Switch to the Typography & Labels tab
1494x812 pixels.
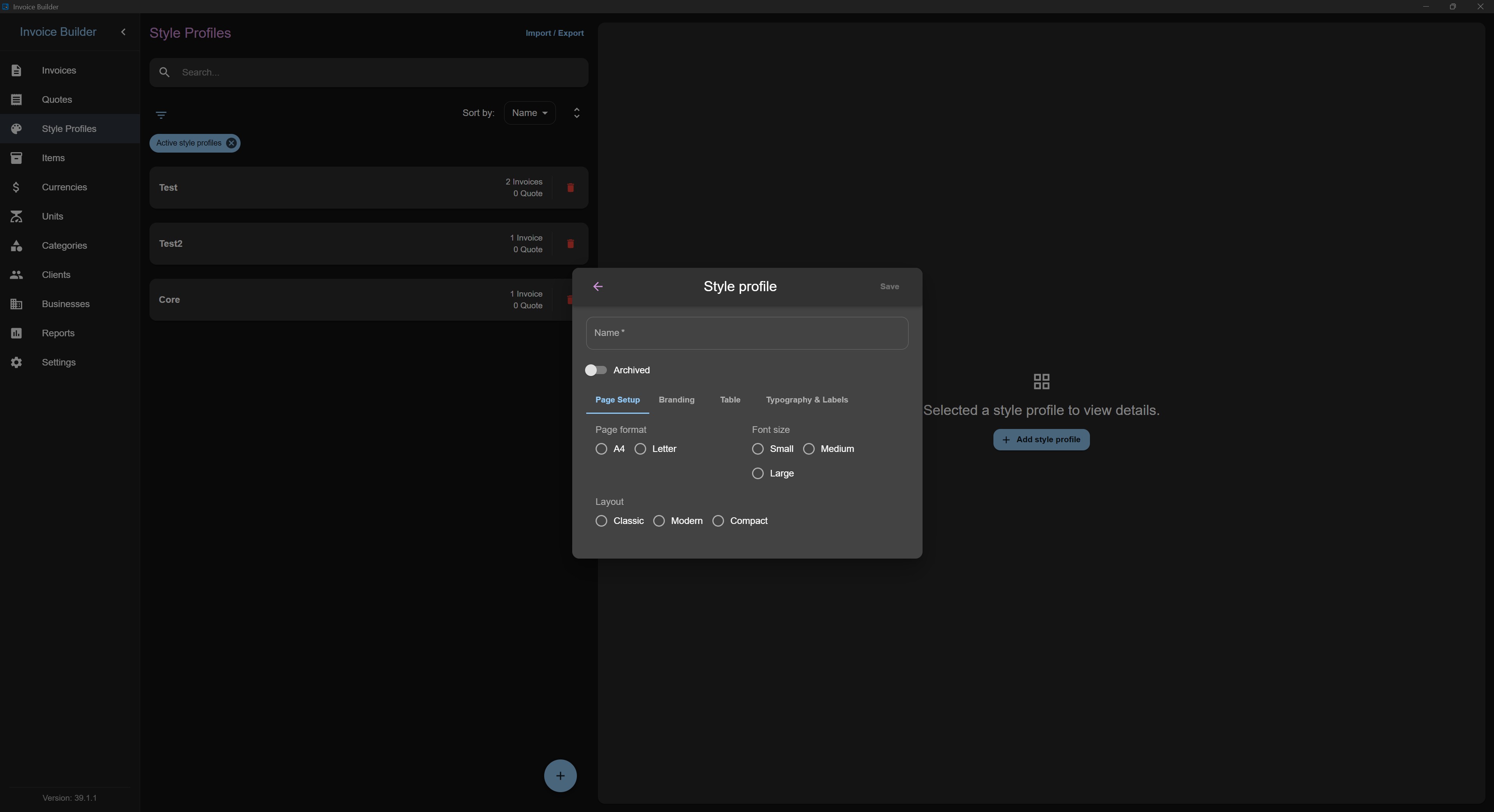pyautogui.click(x=807, y=400)
